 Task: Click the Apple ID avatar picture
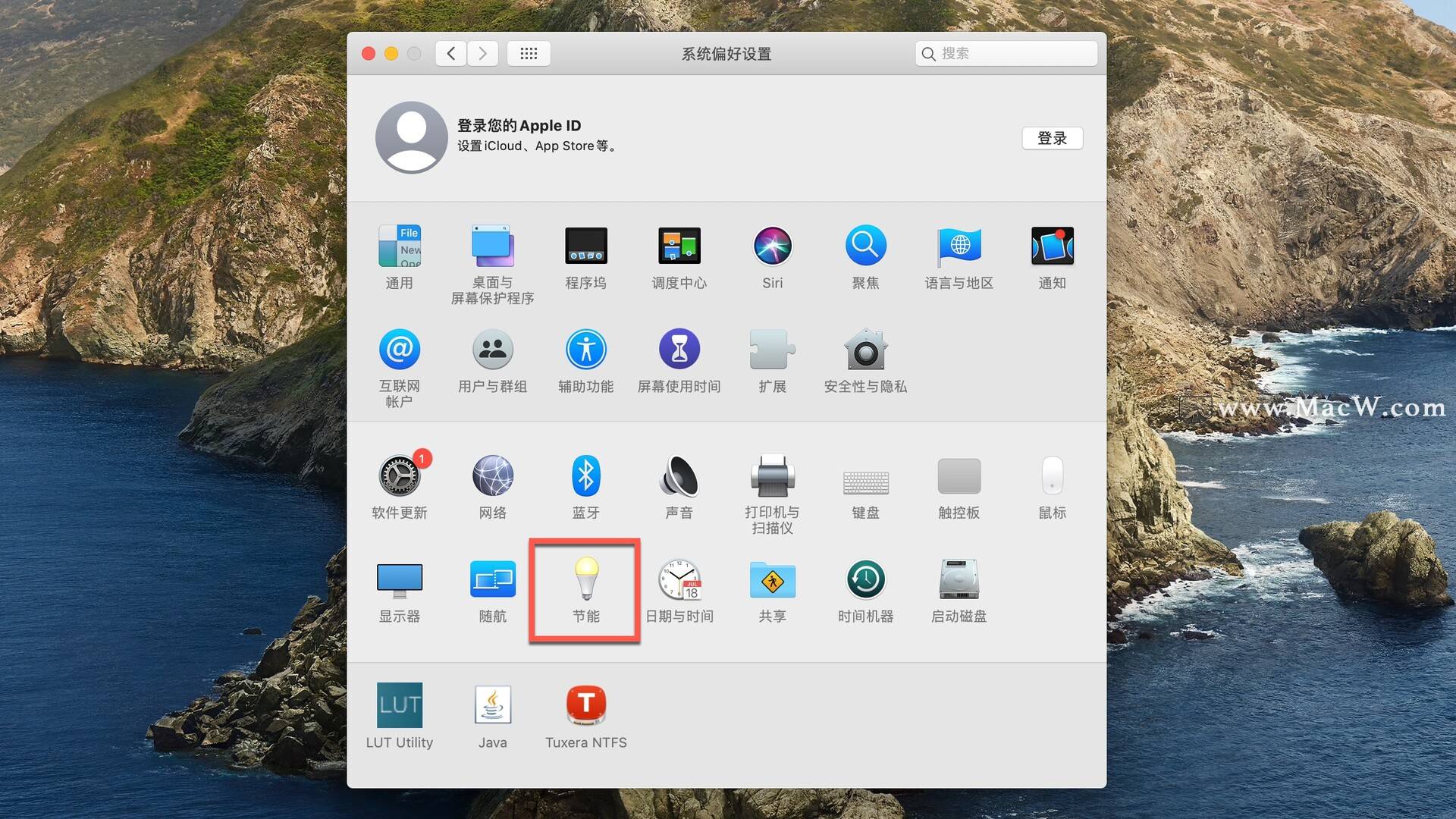(x=411, y=137)
